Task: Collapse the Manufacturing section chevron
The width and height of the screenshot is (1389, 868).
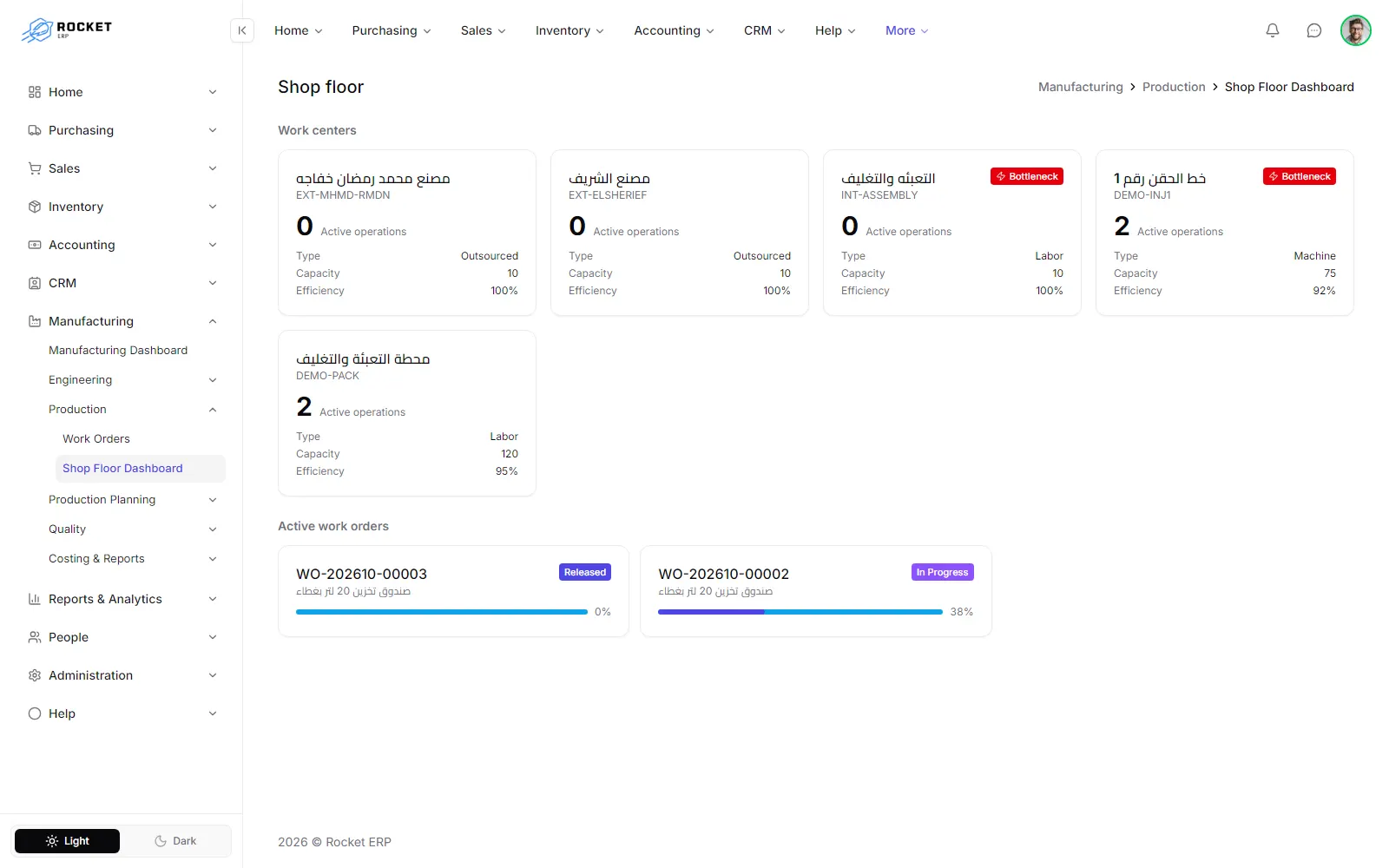Action: pyautogui.click(x=213, y=321)
